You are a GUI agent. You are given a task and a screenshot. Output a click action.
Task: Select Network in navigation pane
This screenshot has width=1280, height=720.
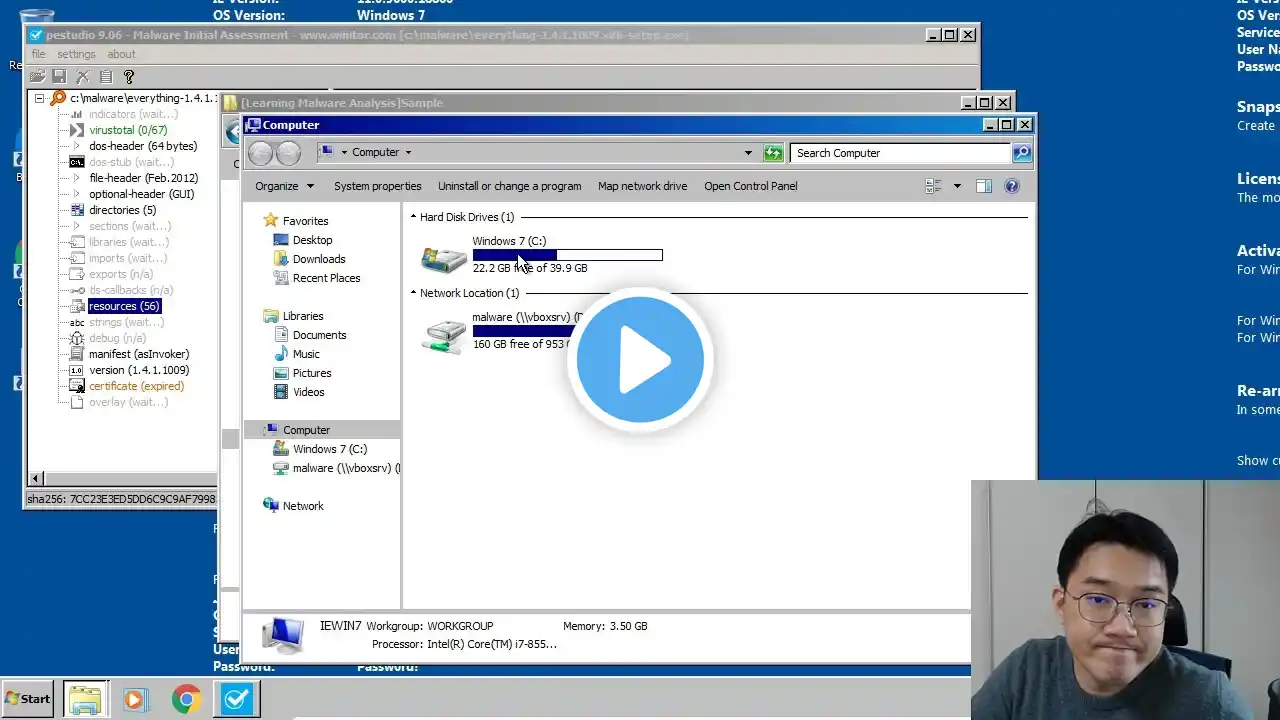[303, 506]
